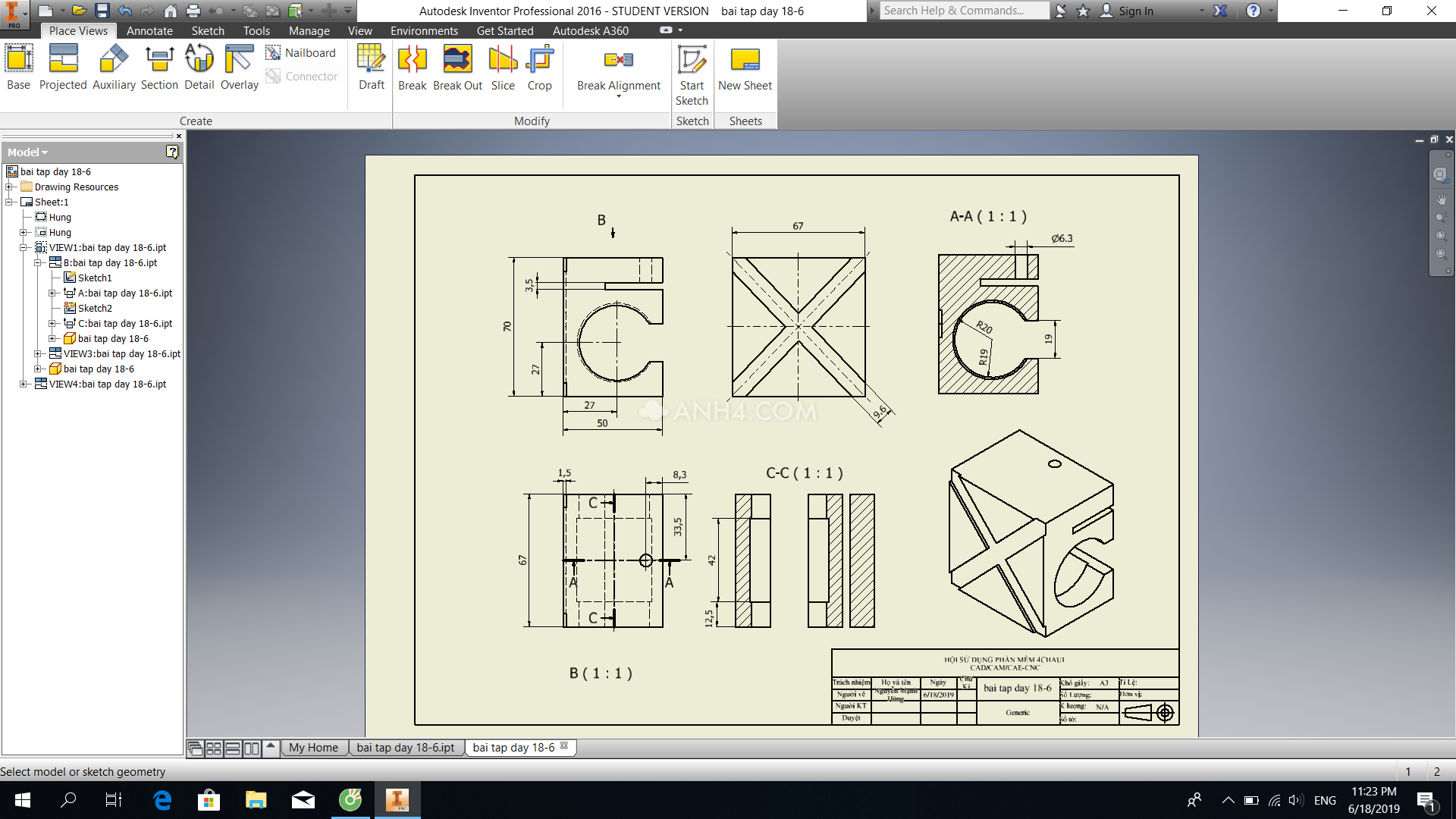Open the Help dropdown arrow
This screenshot has width=1456, height=819.
[x=1271, y=11]
